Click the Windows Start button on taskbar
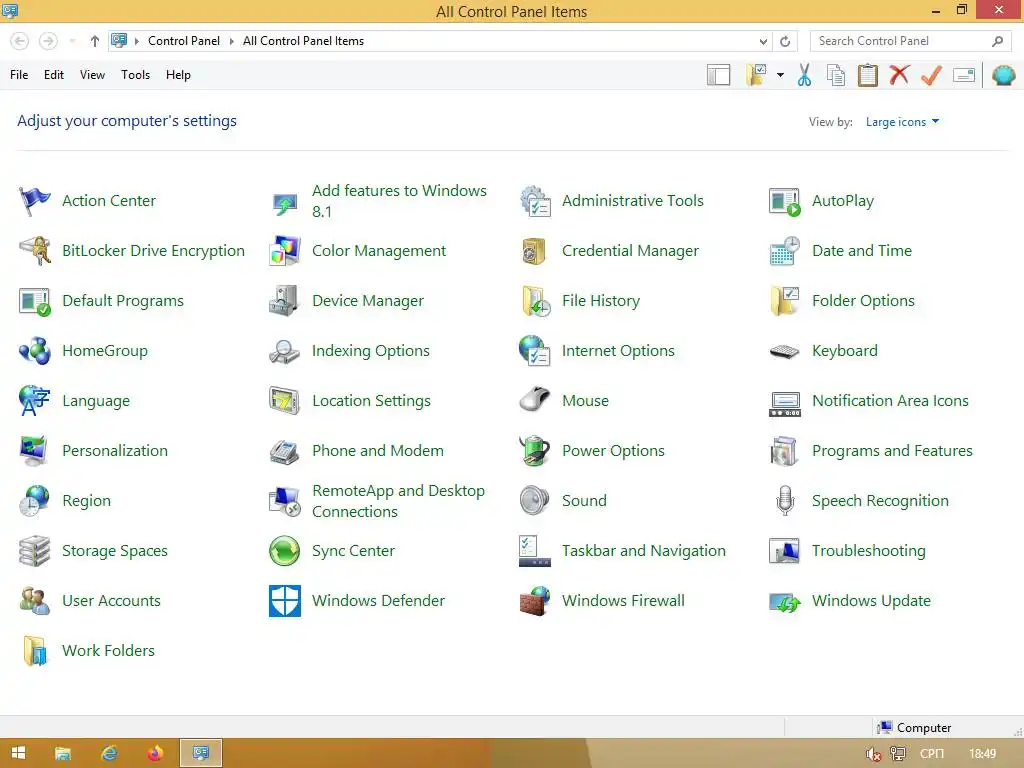This screenshot has width=1024, height=768. (18, 753)
